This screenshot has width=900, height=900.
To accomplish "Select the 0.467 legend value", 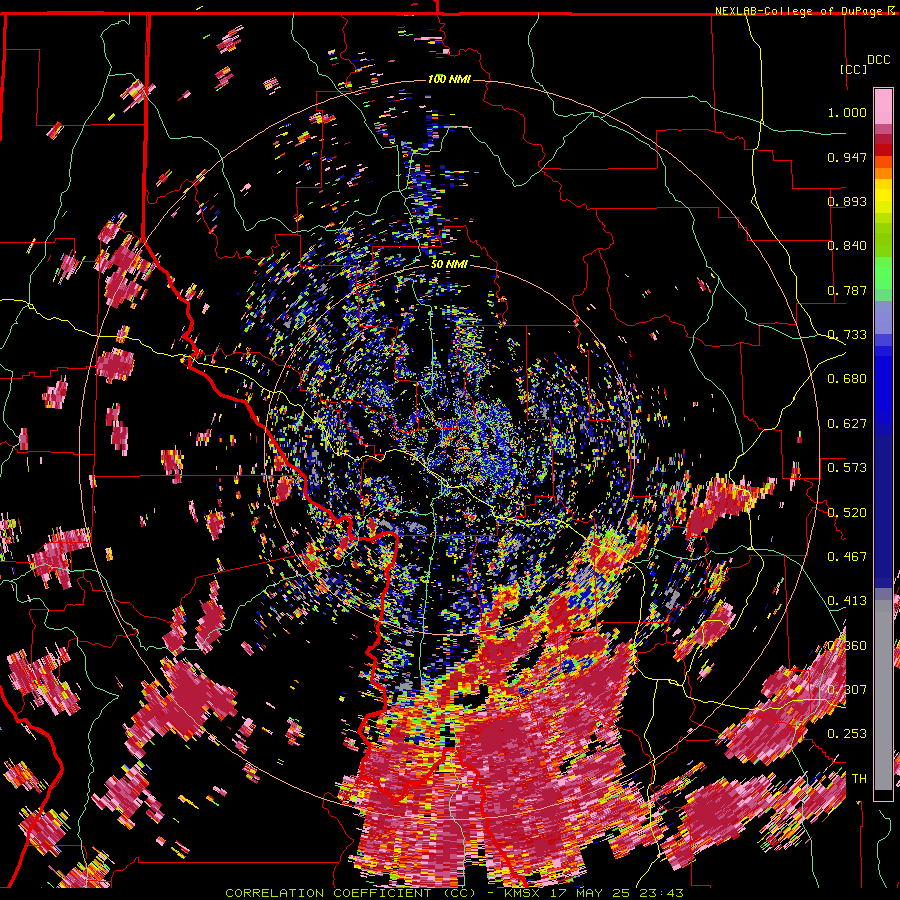I will pos(847,557).
